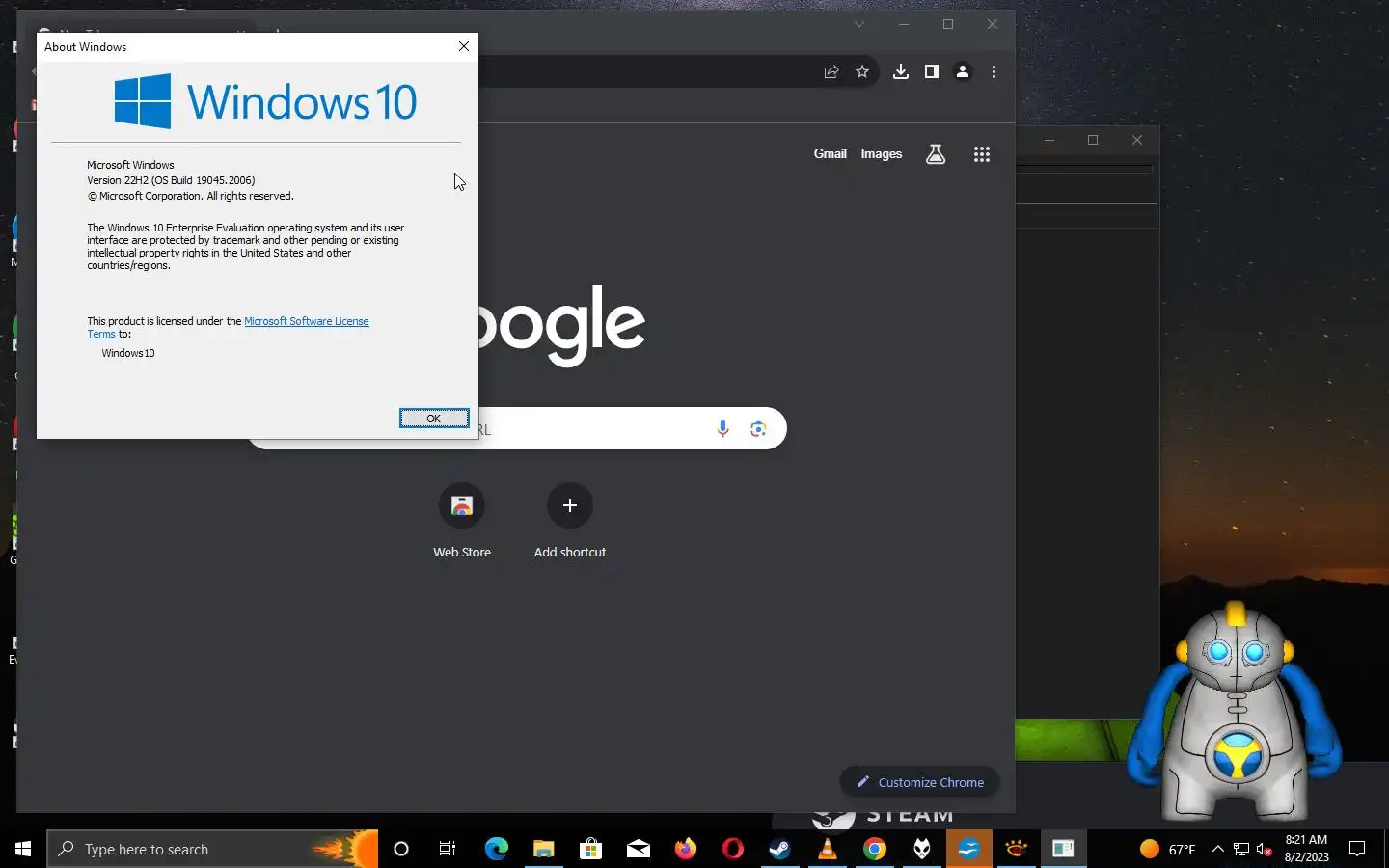
Task: Open network status tray icon
Action: click(x=1241, y=849)
